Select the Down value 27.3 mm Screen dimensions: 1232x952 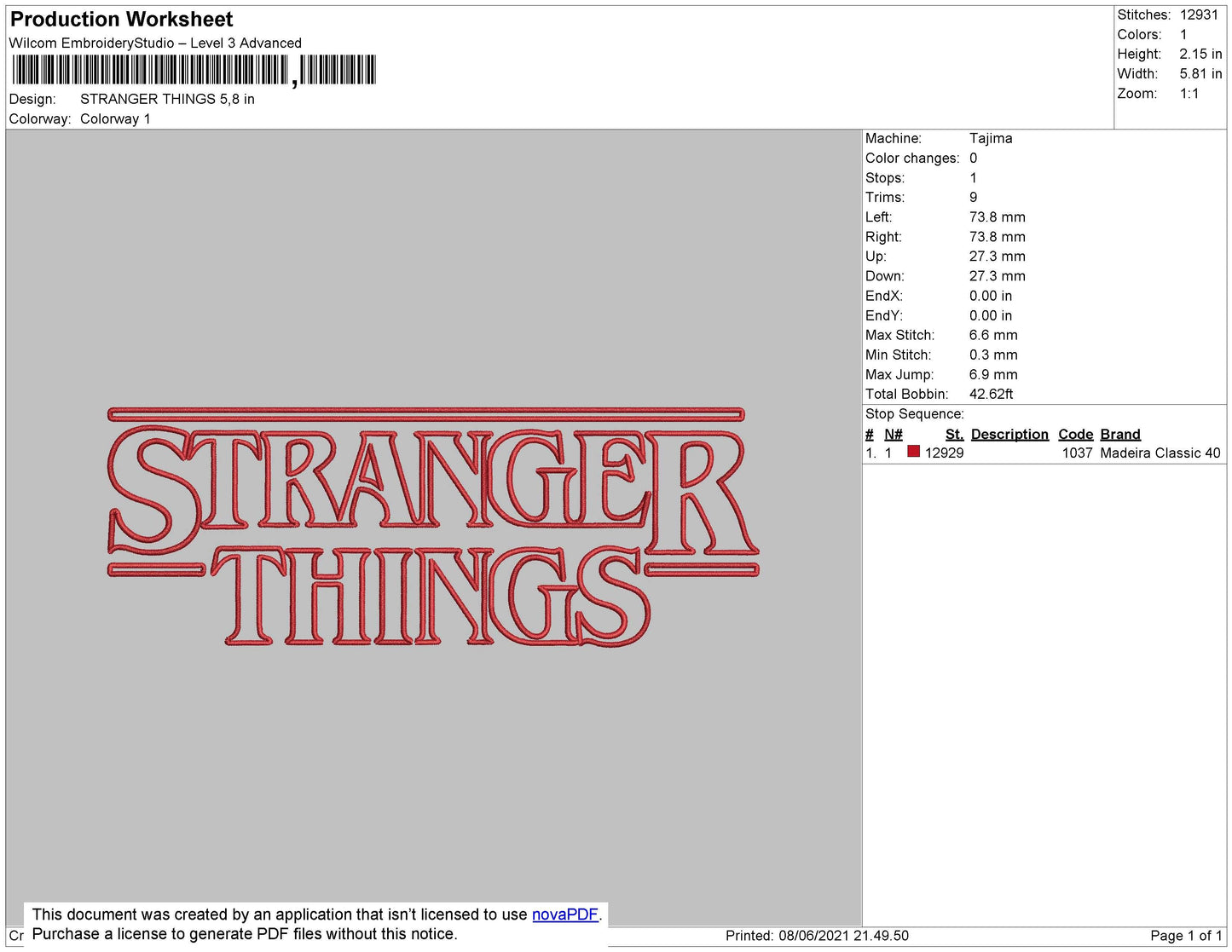click(x=998, y=275)
